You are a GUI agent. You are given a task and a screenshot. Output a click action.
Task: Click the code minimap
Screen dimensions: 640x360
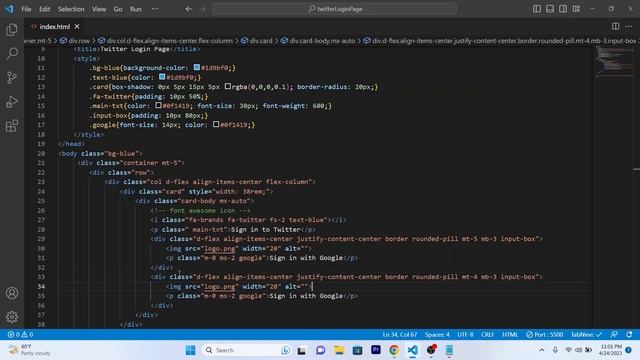[x=614, y=62]
